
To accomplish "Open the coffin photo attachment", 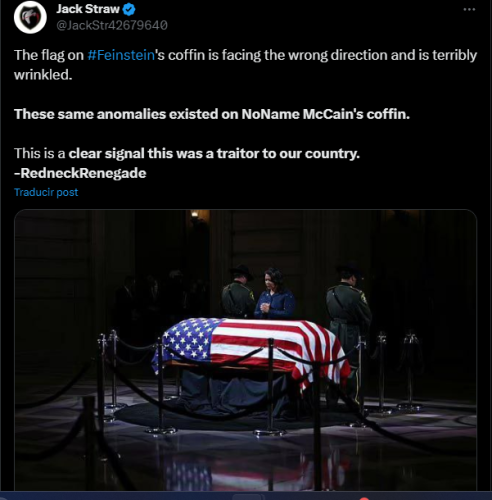I will (245, 350).
